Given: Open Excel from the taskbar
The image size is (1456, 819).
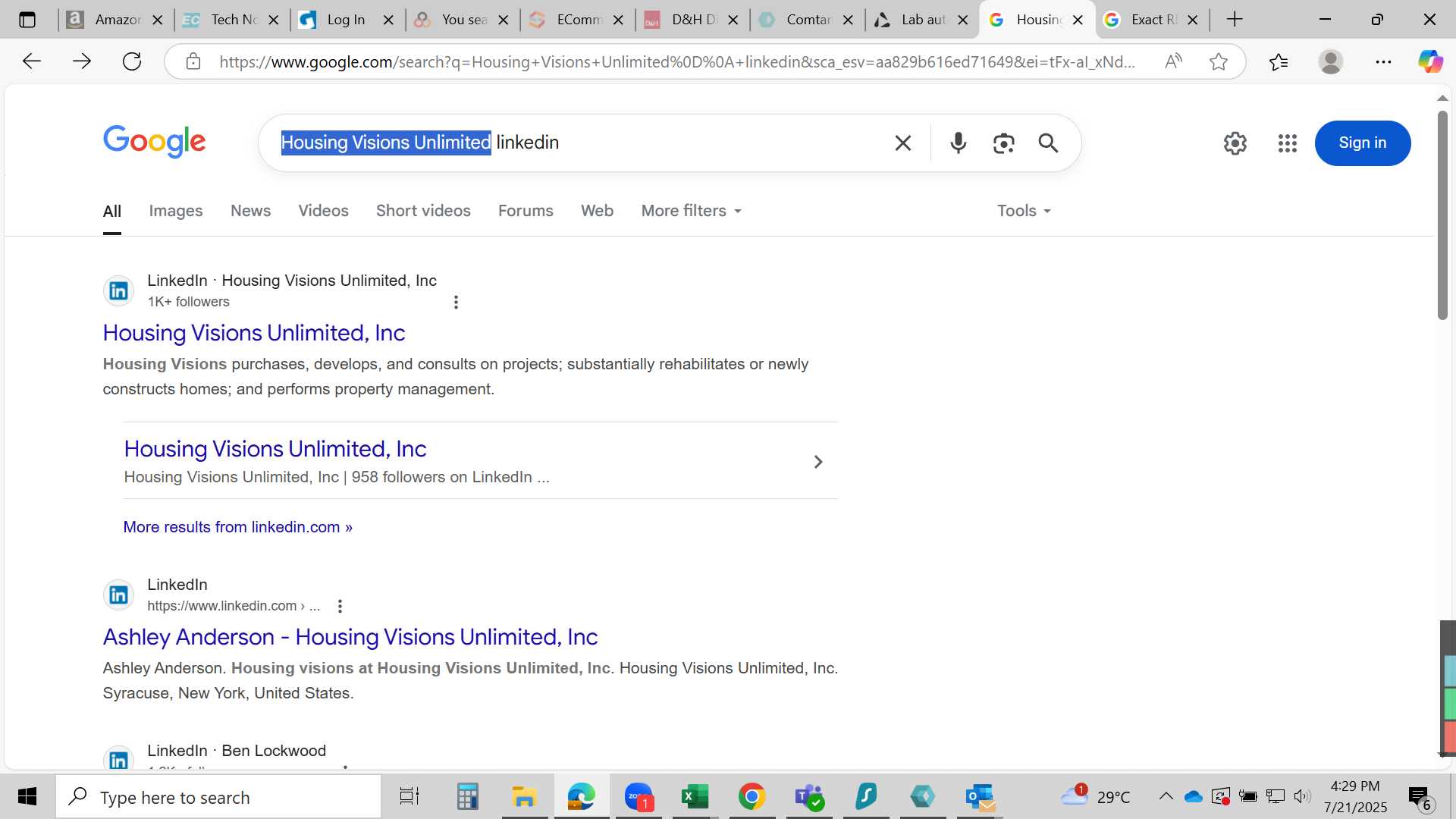Looking at the screenshot, I should tap(695, 797).
